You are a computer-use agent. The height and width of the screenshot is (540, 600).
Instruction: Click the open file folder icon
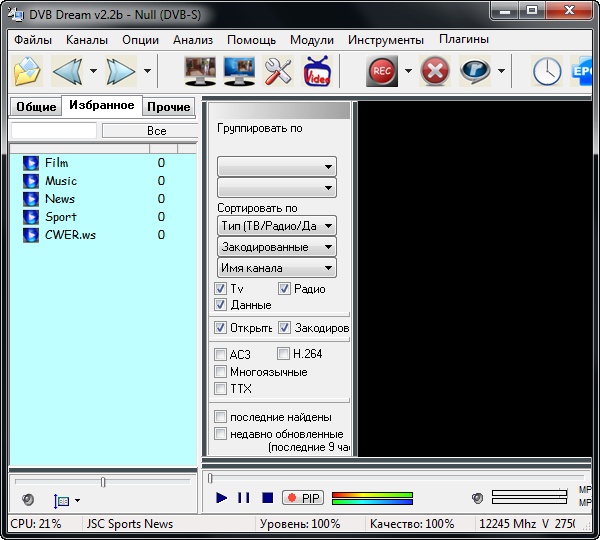tap(28, 71)
